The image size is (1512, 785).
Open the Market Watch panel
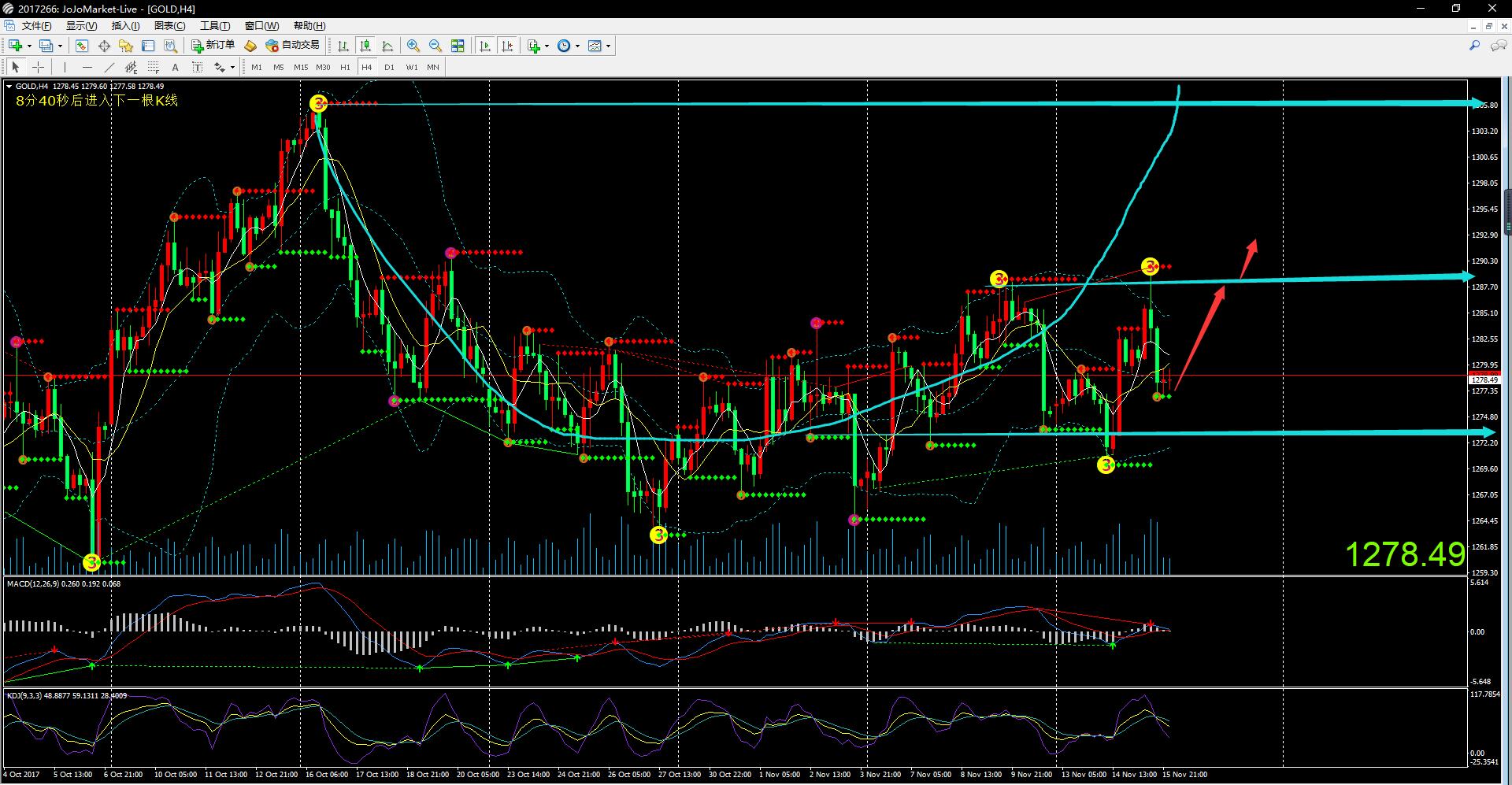tap(82, 46)
